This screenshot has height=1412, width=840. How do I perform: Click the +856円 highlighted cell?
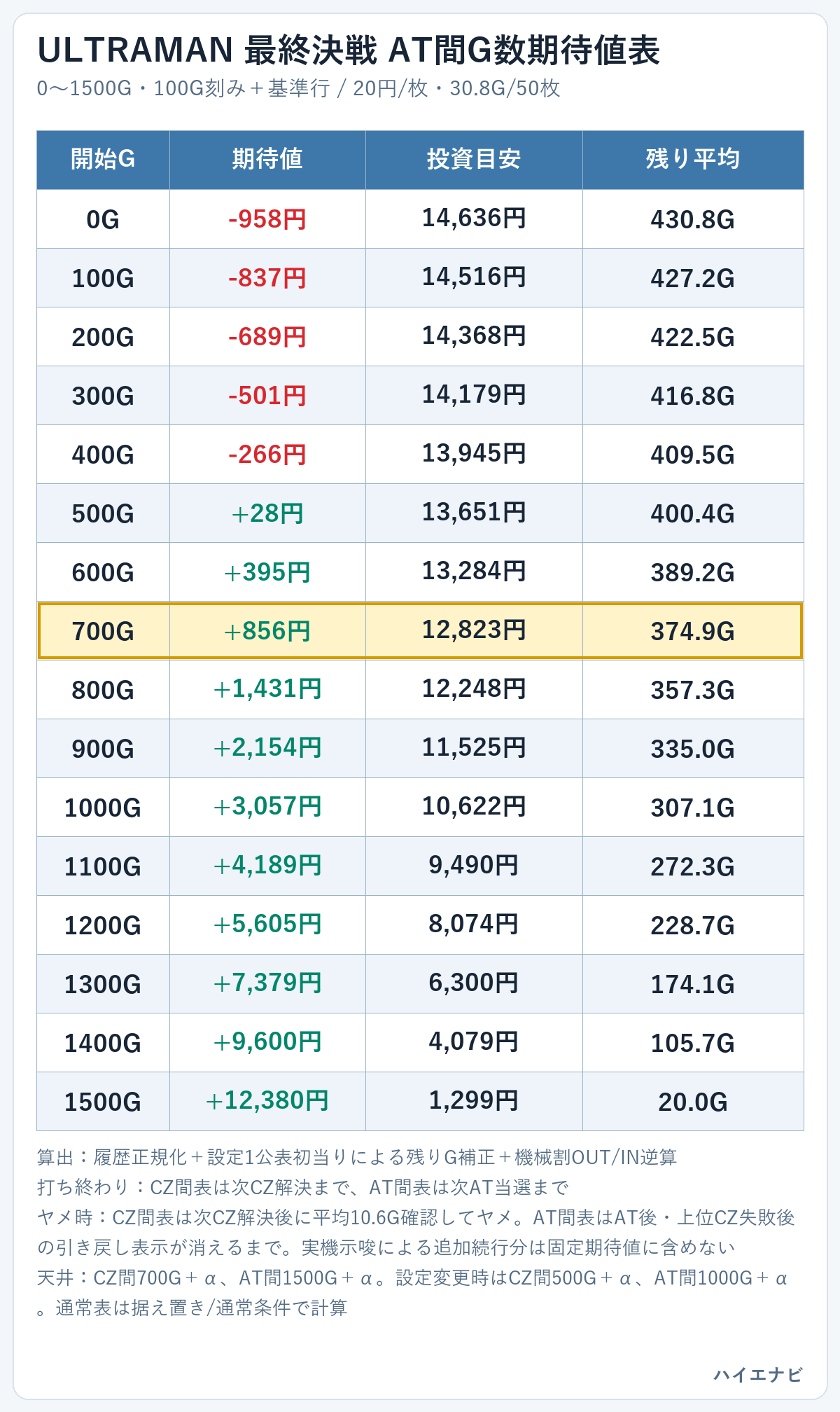[267, 631]
